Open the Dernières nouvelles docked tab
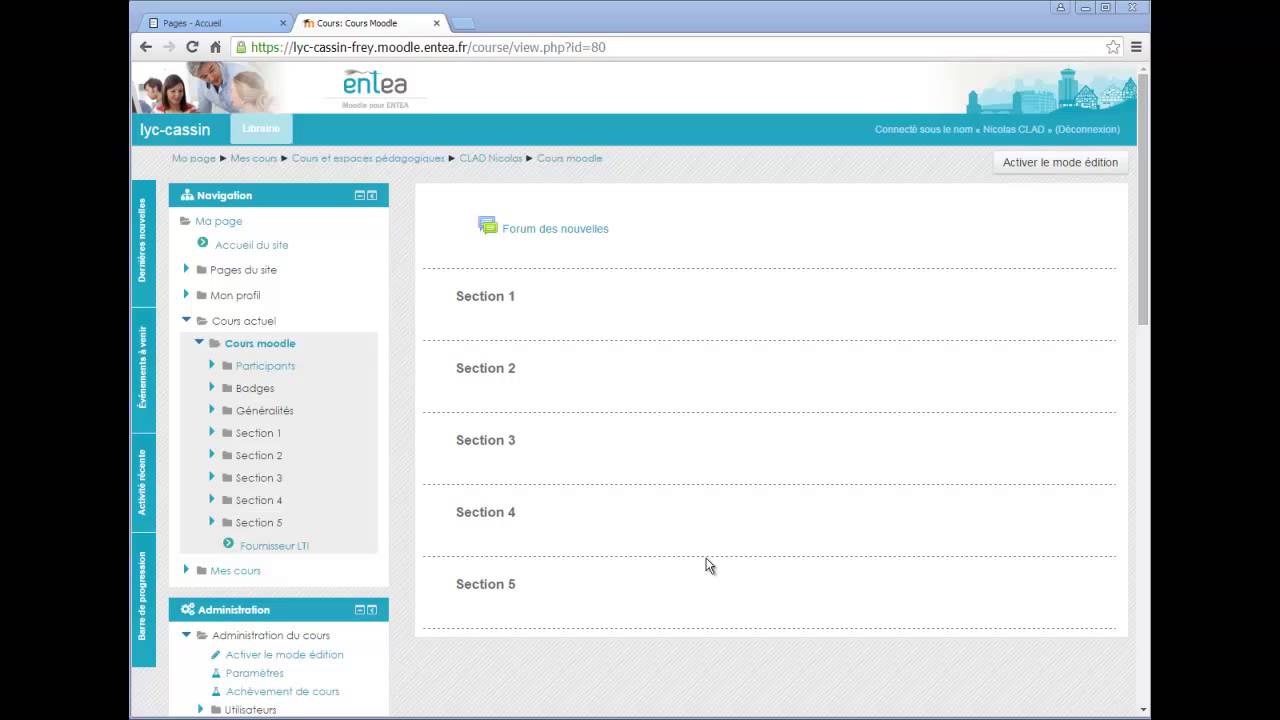Screen dimensions: 1280x720 coord(143,241)
